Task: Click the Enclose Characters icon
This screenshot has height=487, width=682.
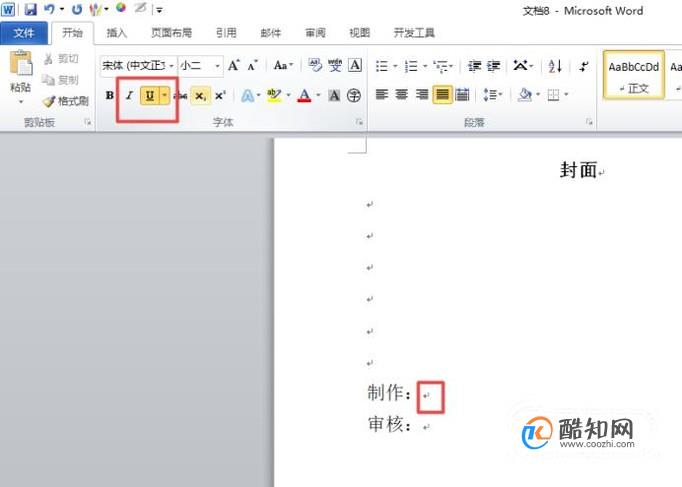Action: [354, 95]
